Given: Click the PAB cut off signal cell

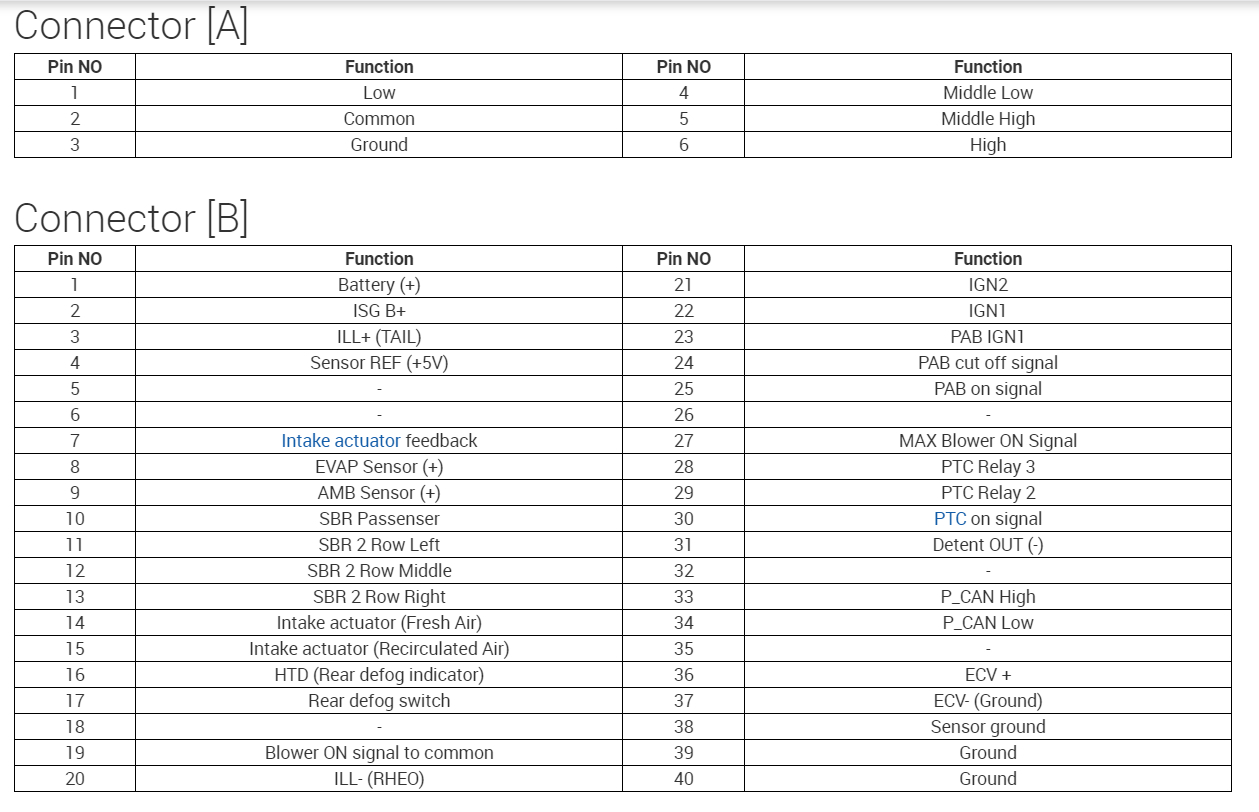Looking at the screenshot, I should click(x=987, y=363).
